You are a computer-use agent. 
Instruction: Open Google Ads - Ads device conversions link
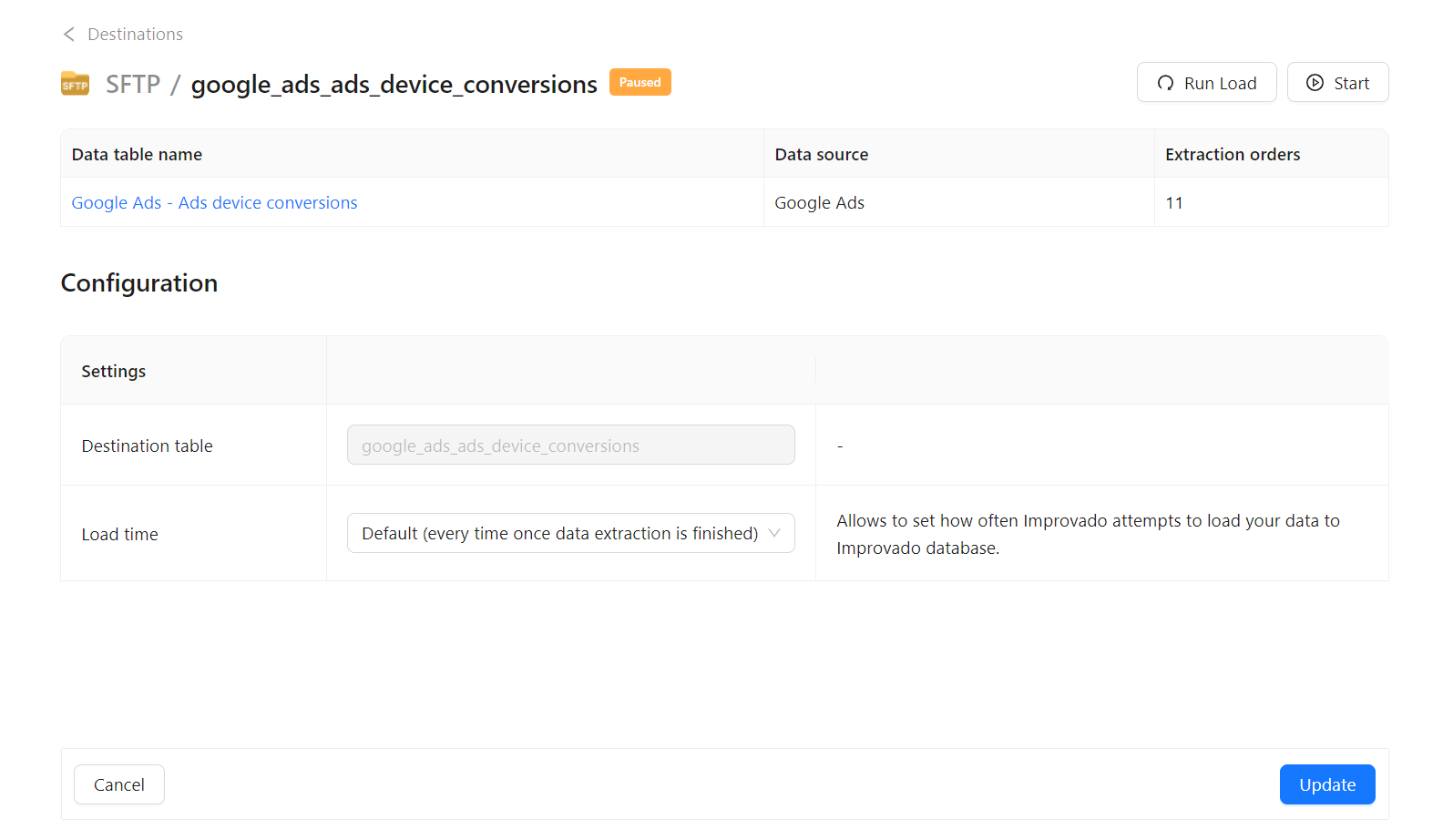click(x=214, y=203)
